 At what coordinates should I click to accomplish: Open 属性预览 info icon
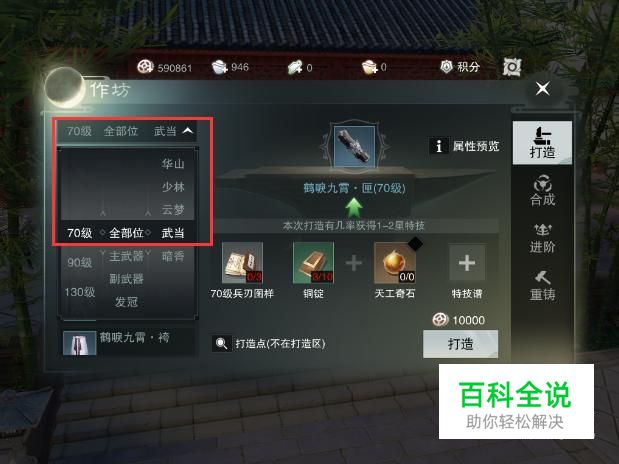[x=439, y=146]
